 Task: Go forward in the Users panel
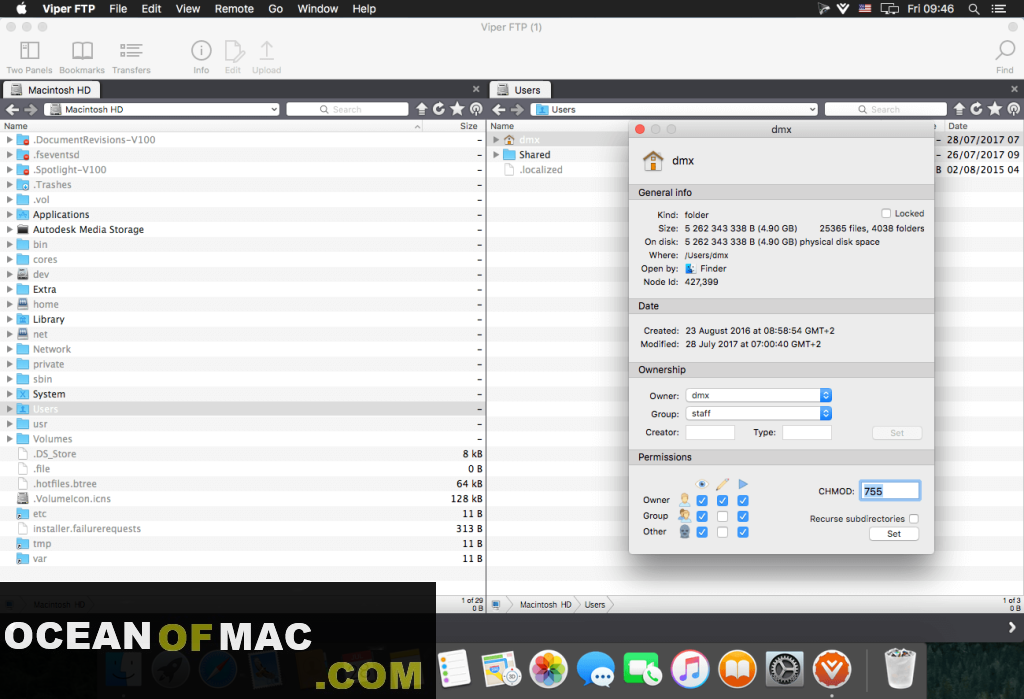pyautogui.click(x=517, y=109)
